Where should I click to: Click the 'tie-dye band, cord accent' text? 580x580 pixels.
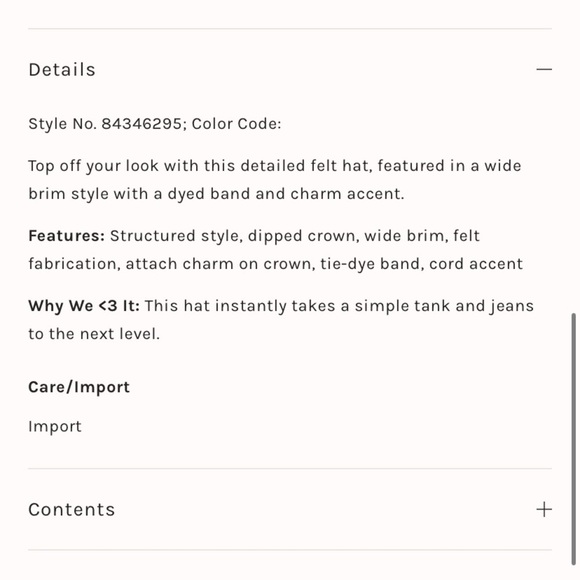point(422,264)
